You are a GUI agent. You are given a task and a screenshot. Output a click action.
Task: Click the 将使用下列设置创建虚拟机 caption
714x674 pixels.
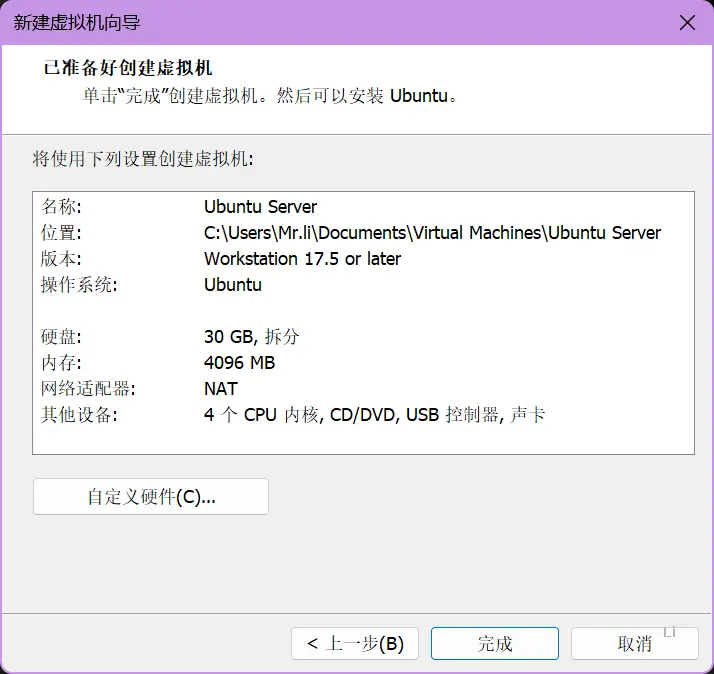click(143, 159)
